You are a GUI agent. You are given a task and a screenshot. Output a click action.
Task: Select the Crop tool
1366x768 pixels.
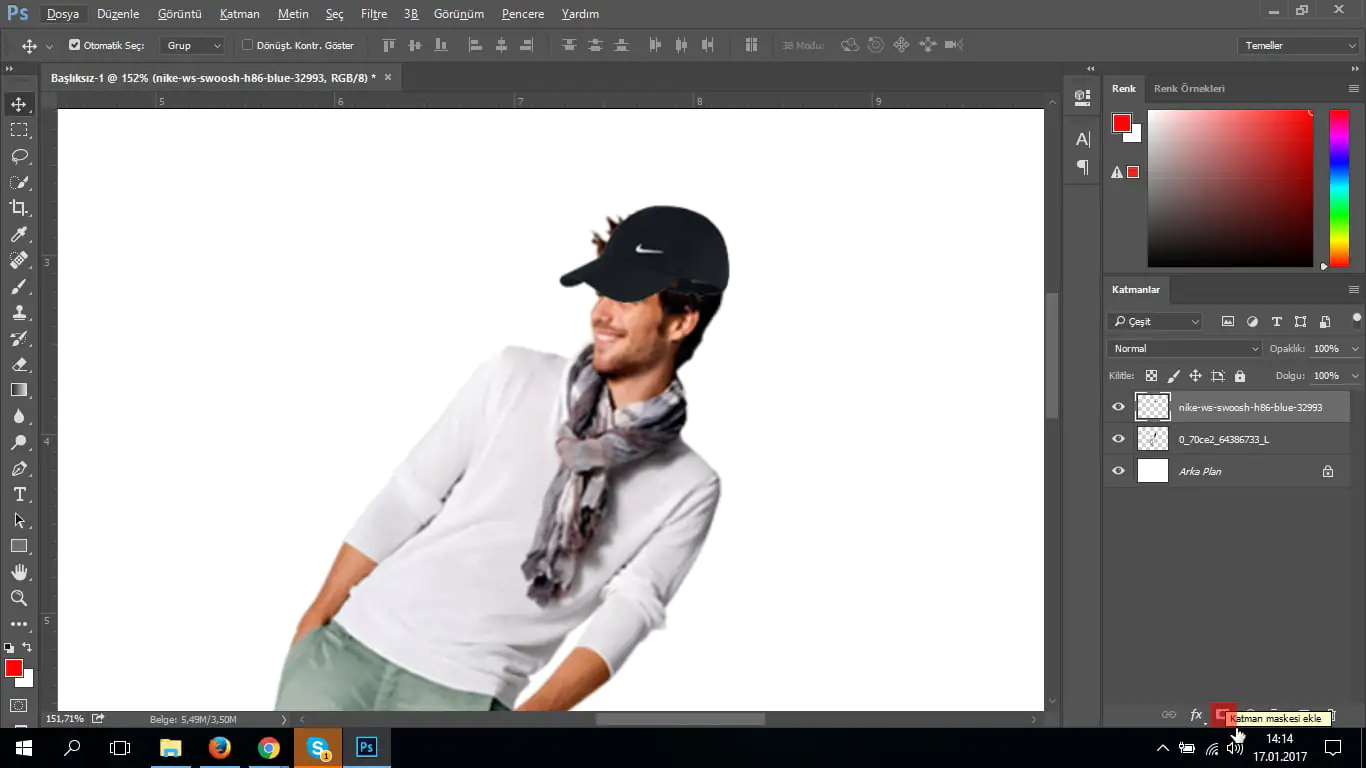click(x=19, y=208)
